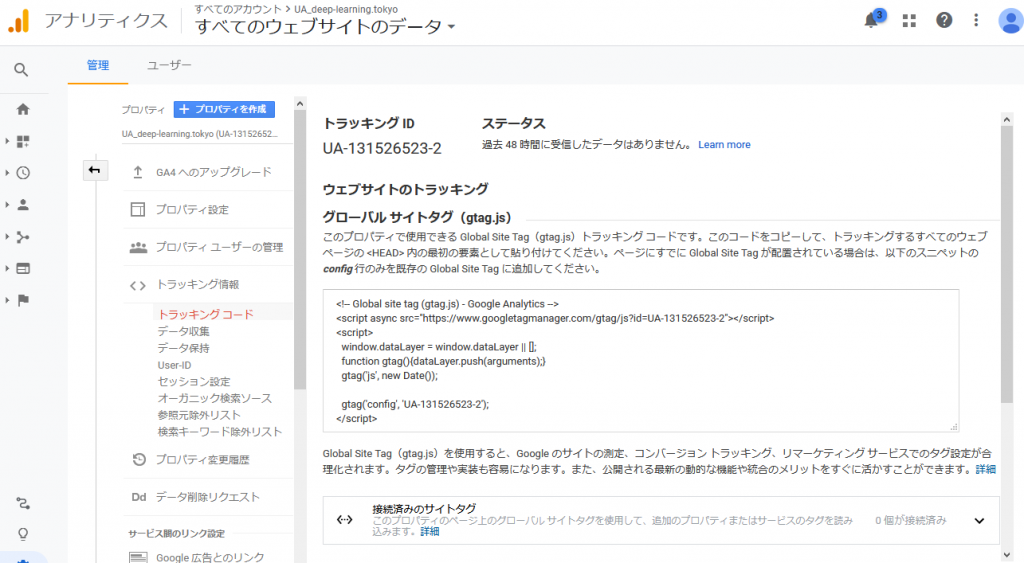Open the Google apps grid
This screenshot has height=563, width=1024.
(x=909, y=21)
